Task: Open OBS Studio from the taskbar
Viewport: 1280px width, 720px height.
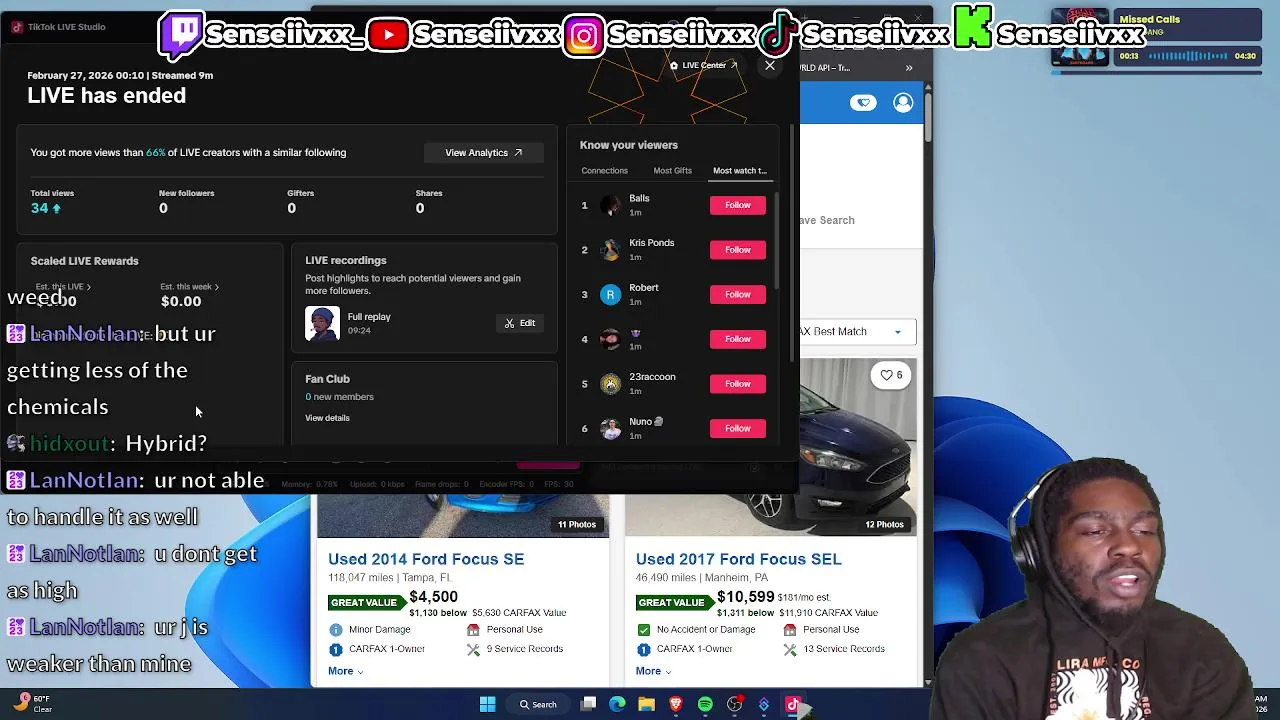Action: [x=735, y=705]
